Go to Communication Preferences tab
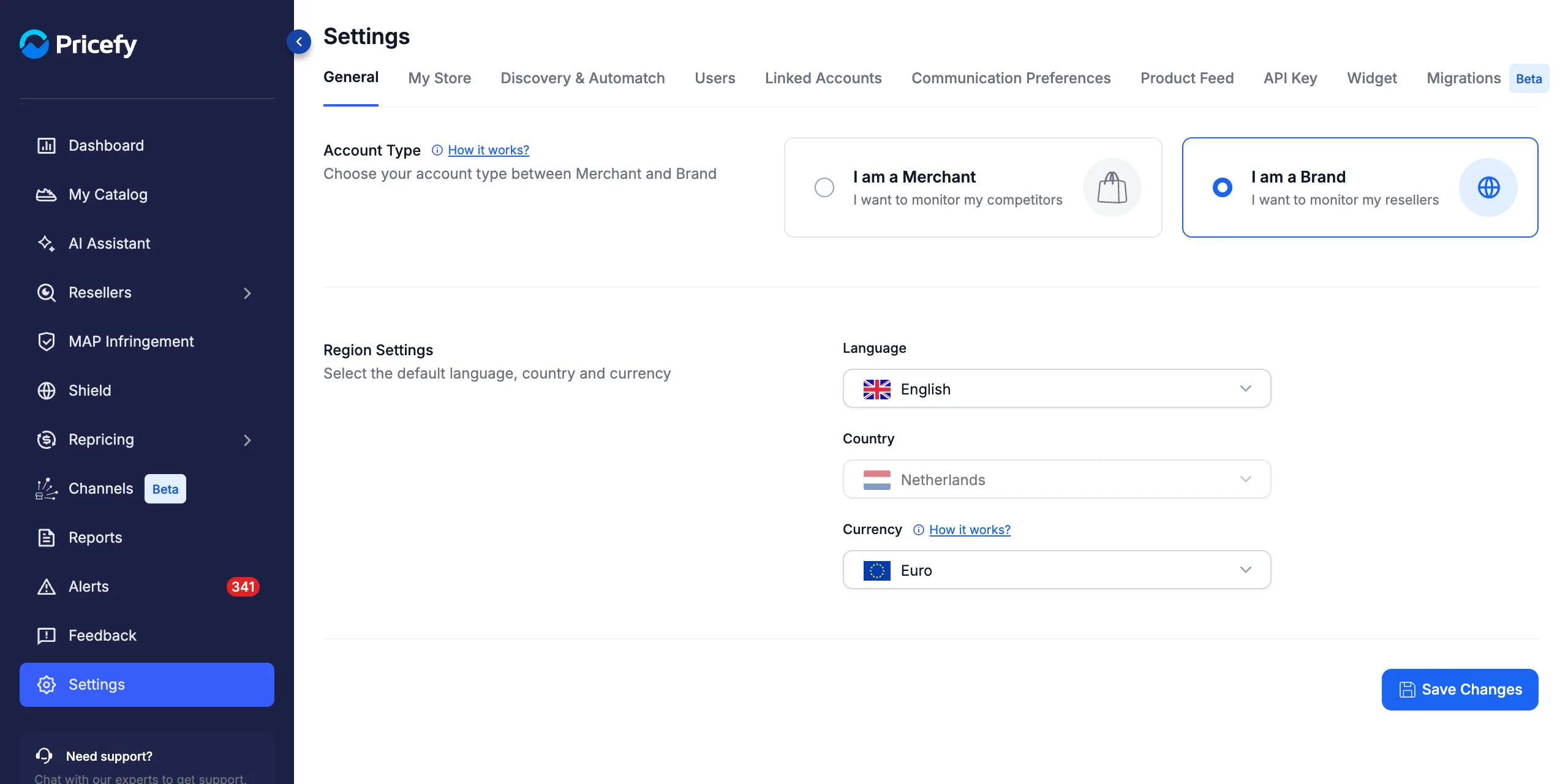Image resolution: width=1568 pixels, height=784 pixels. click(1011, 78)
